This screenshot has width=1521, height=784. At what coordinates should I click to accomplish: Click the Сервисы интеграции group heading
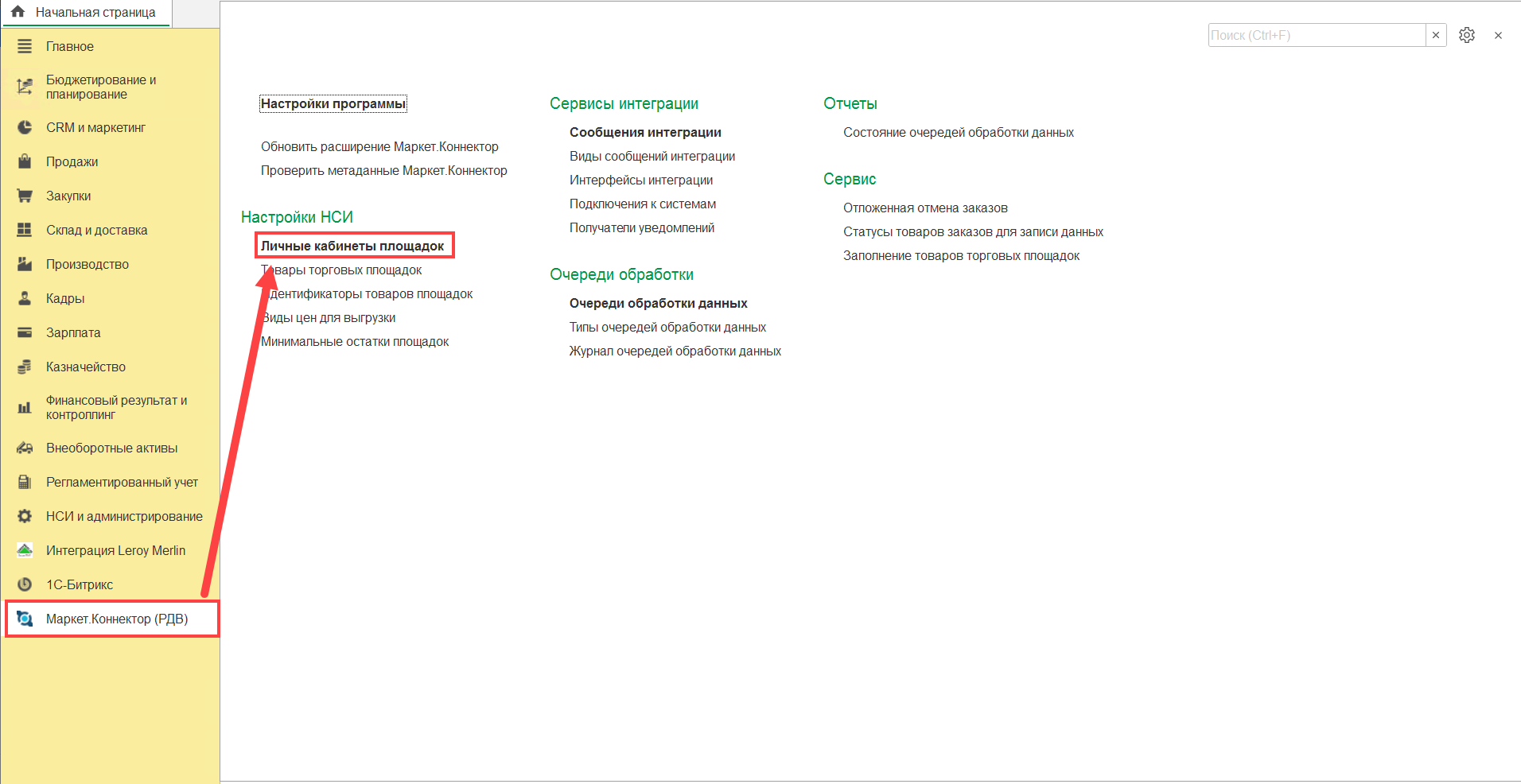tap(624, 103)
